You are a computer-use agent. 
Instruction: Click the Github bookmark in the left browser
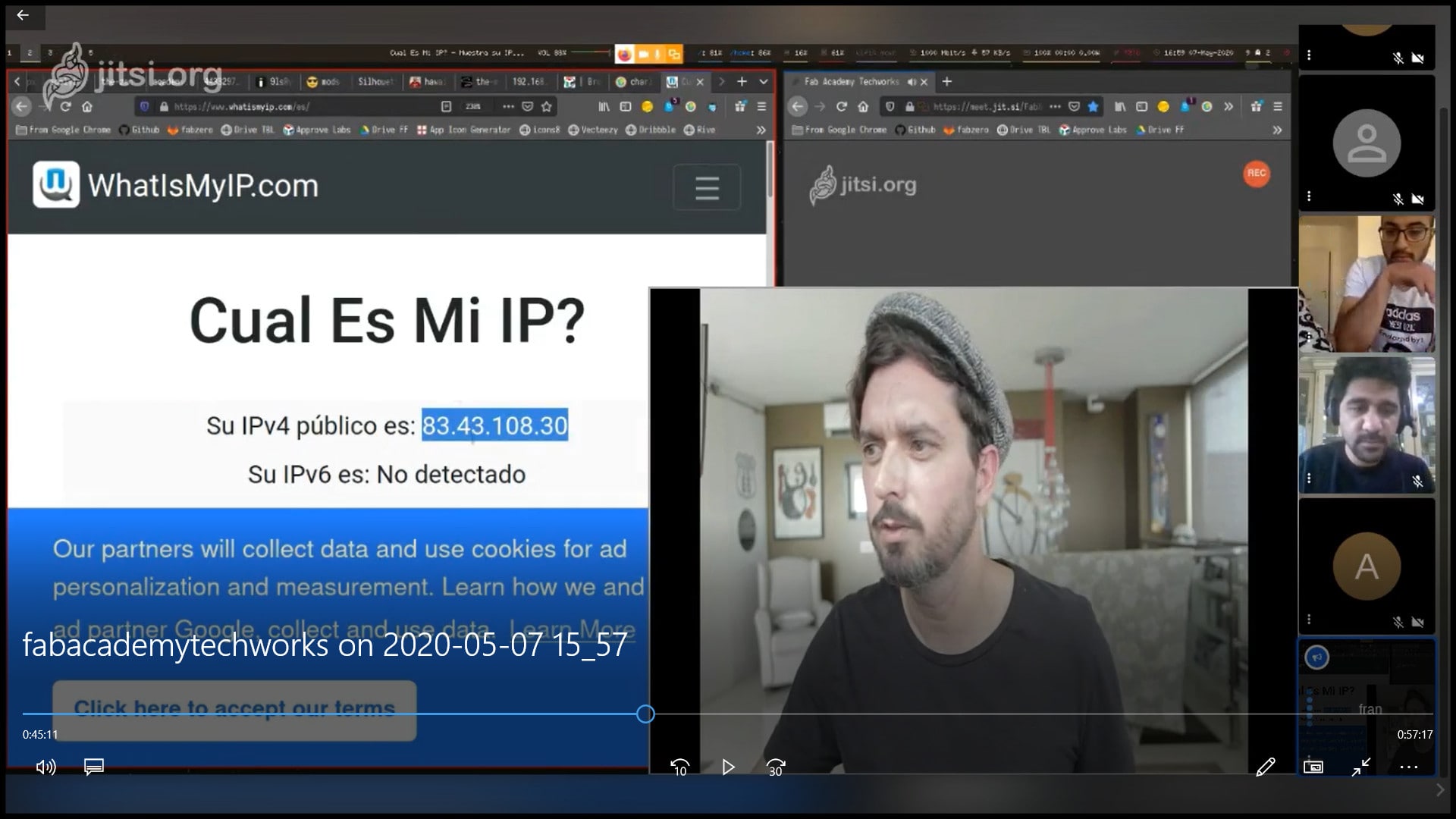point(140,130)
